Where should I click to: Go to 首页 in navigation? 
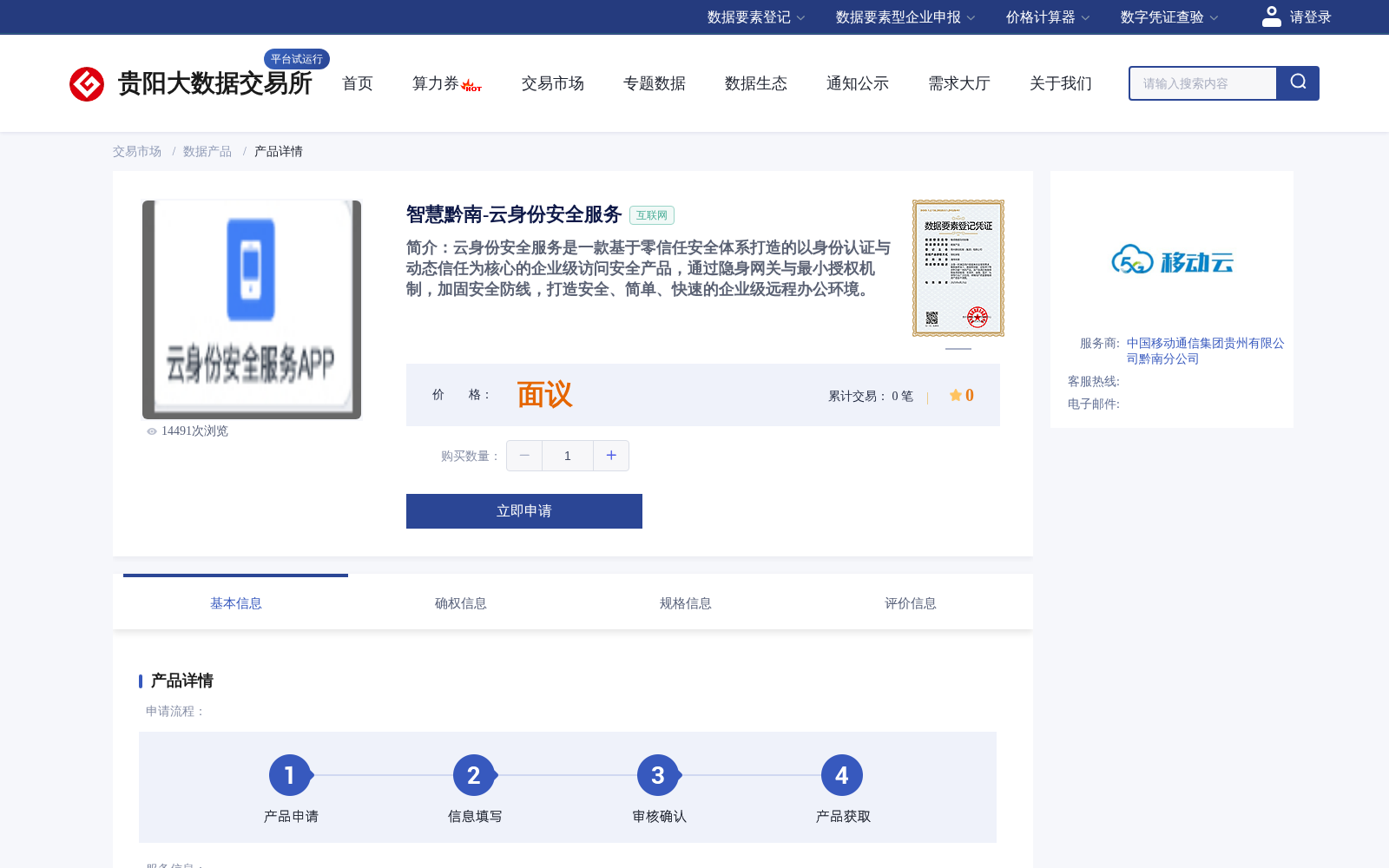(x=358, y=83)
